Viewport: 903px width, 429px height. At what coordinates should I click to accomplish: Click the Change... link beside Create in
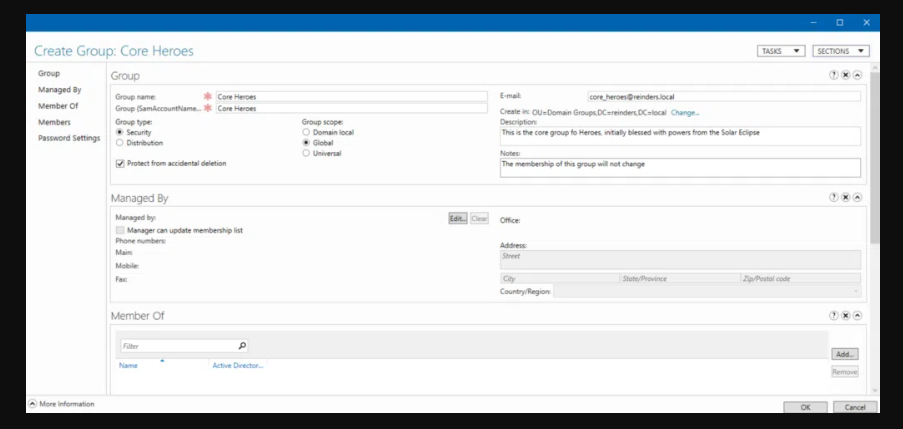coord(685,113)
